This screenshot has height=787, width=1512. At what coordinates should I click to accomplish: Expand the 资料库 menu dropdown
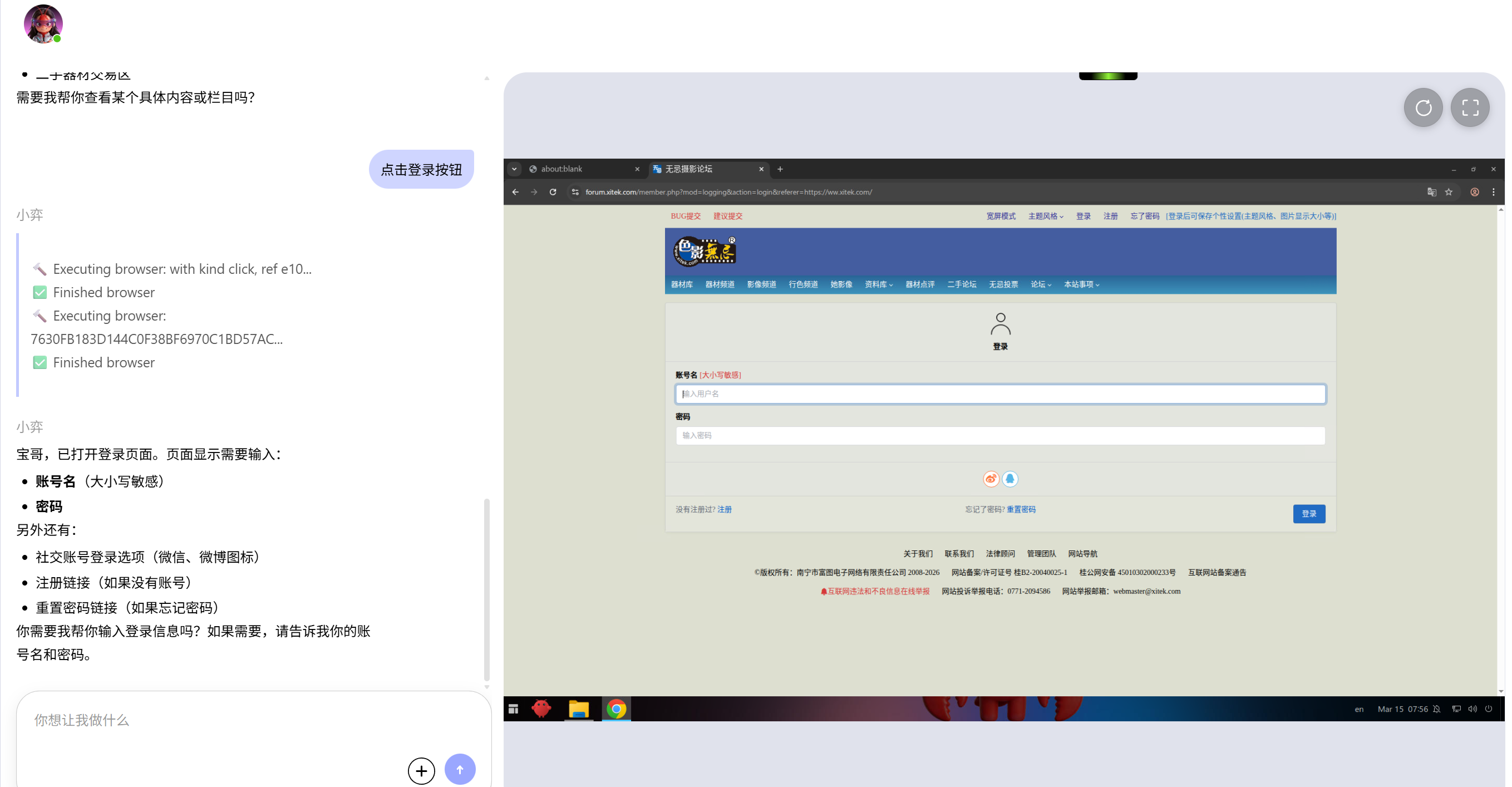click(x=879, y=284)
